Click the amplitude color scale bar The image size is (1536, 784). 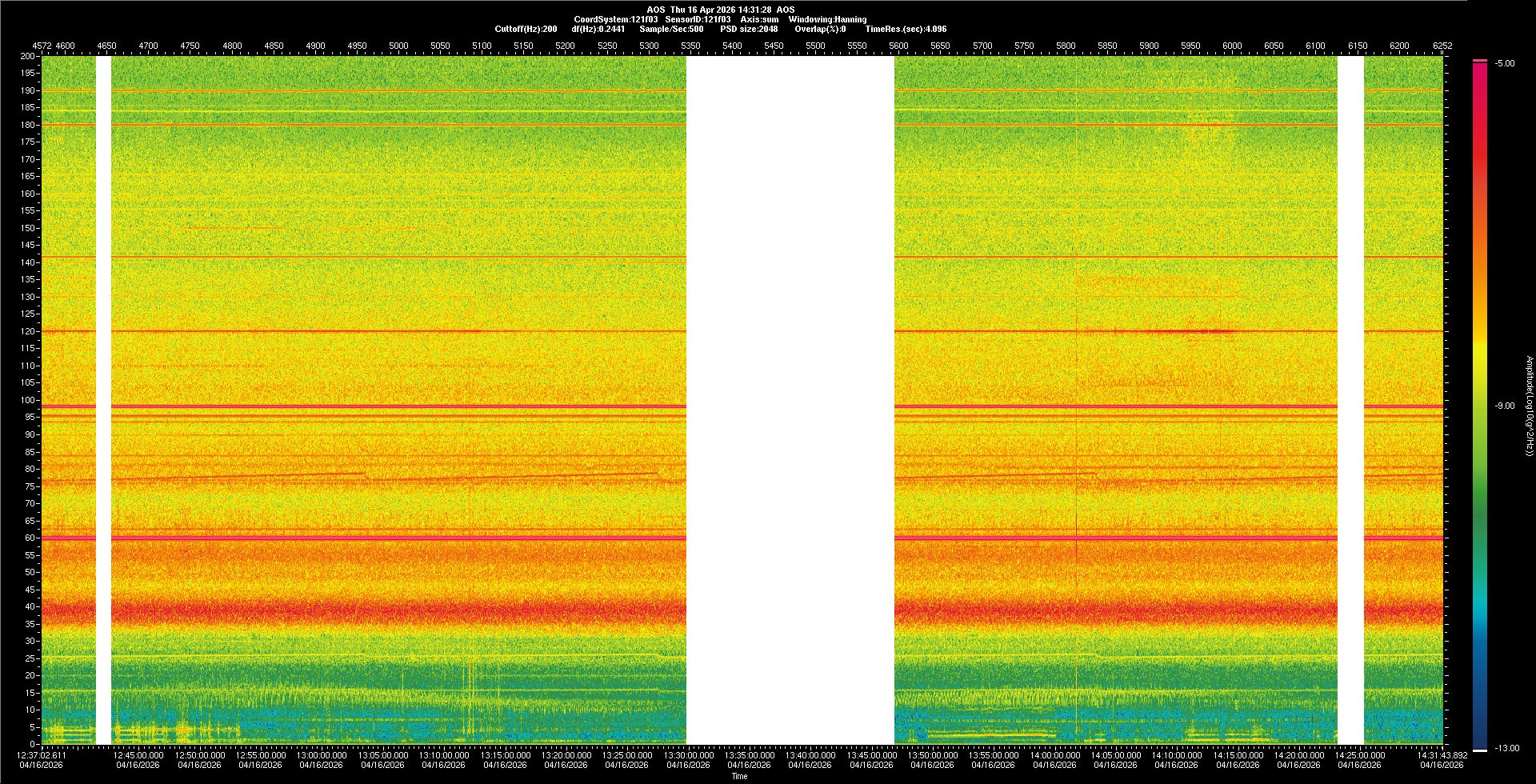(1479, 405)
